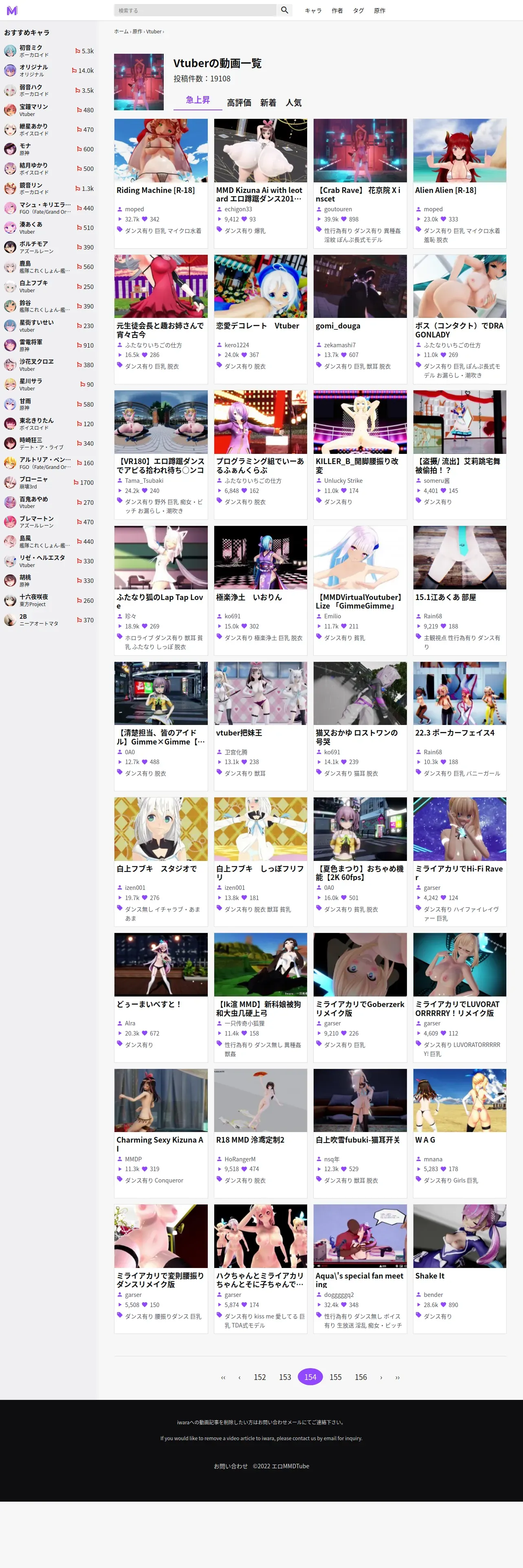Switch to the 新着 tab
The width and height of the screenshot is (523, 1568).
[268, 103]
